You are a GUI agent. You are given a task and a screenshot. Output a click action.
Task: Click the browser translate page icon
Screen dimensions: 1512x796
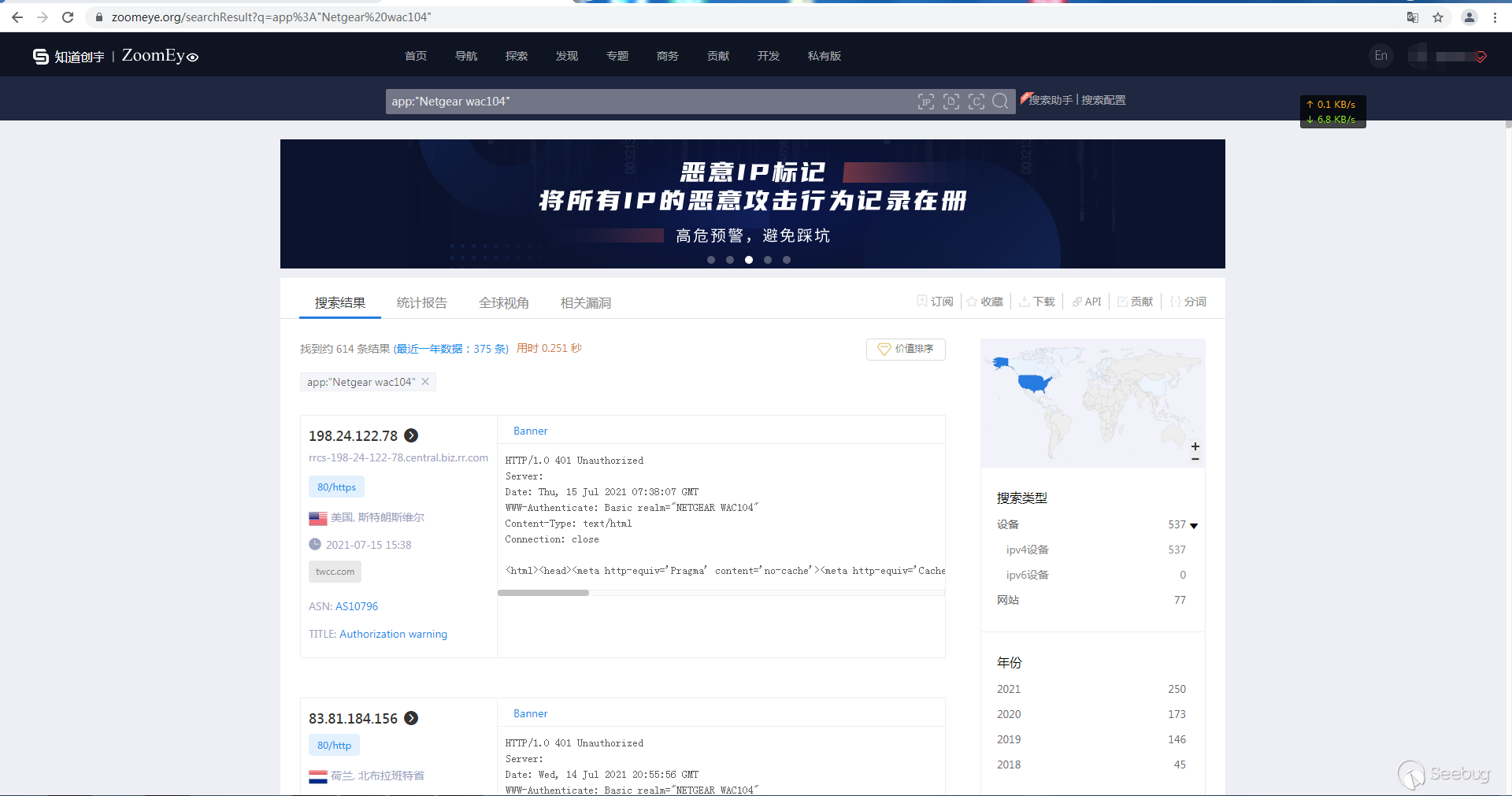tap(1413, 17)
